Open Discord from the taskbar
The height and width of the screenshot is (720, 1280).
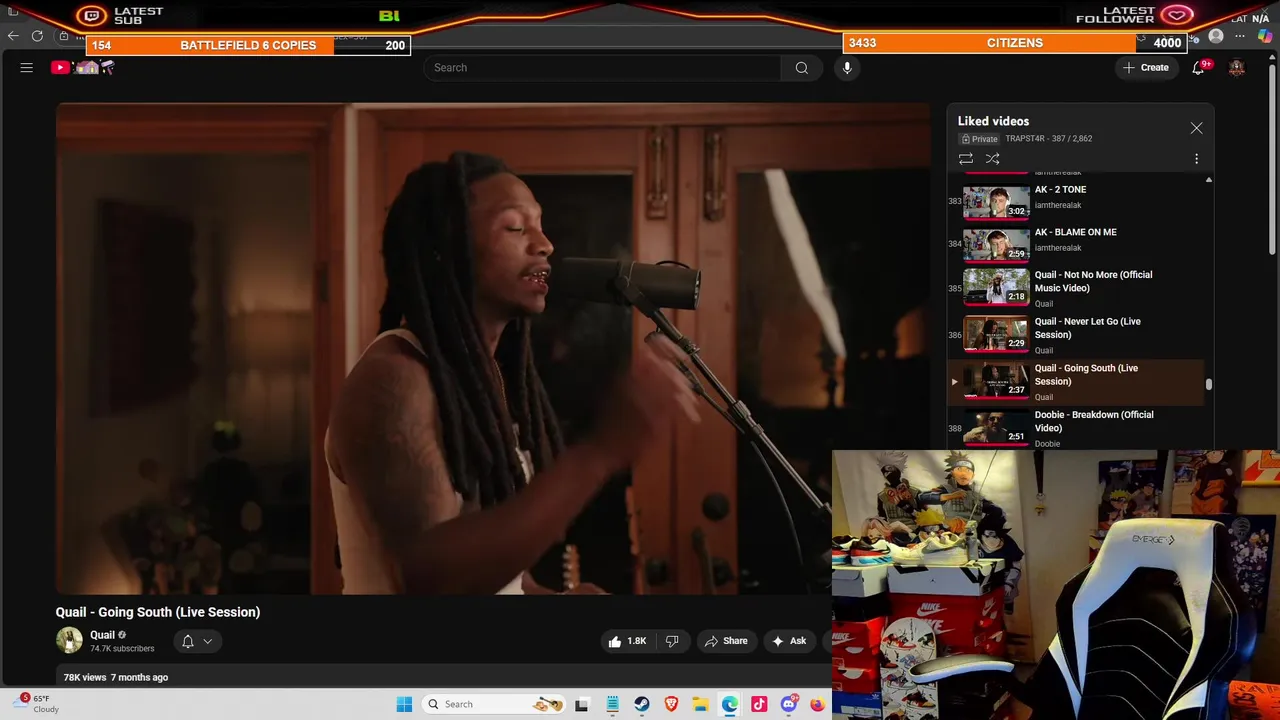click(788, 704)
